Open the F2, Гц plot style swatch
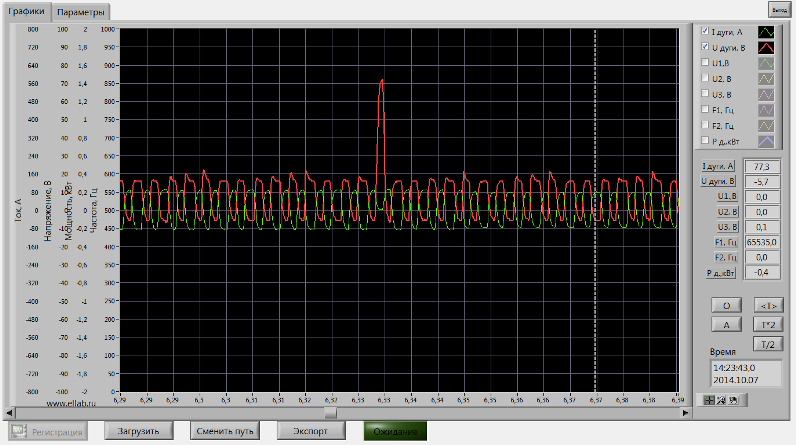Viewport: 796px width, 445px height. (x=766, y=126)
